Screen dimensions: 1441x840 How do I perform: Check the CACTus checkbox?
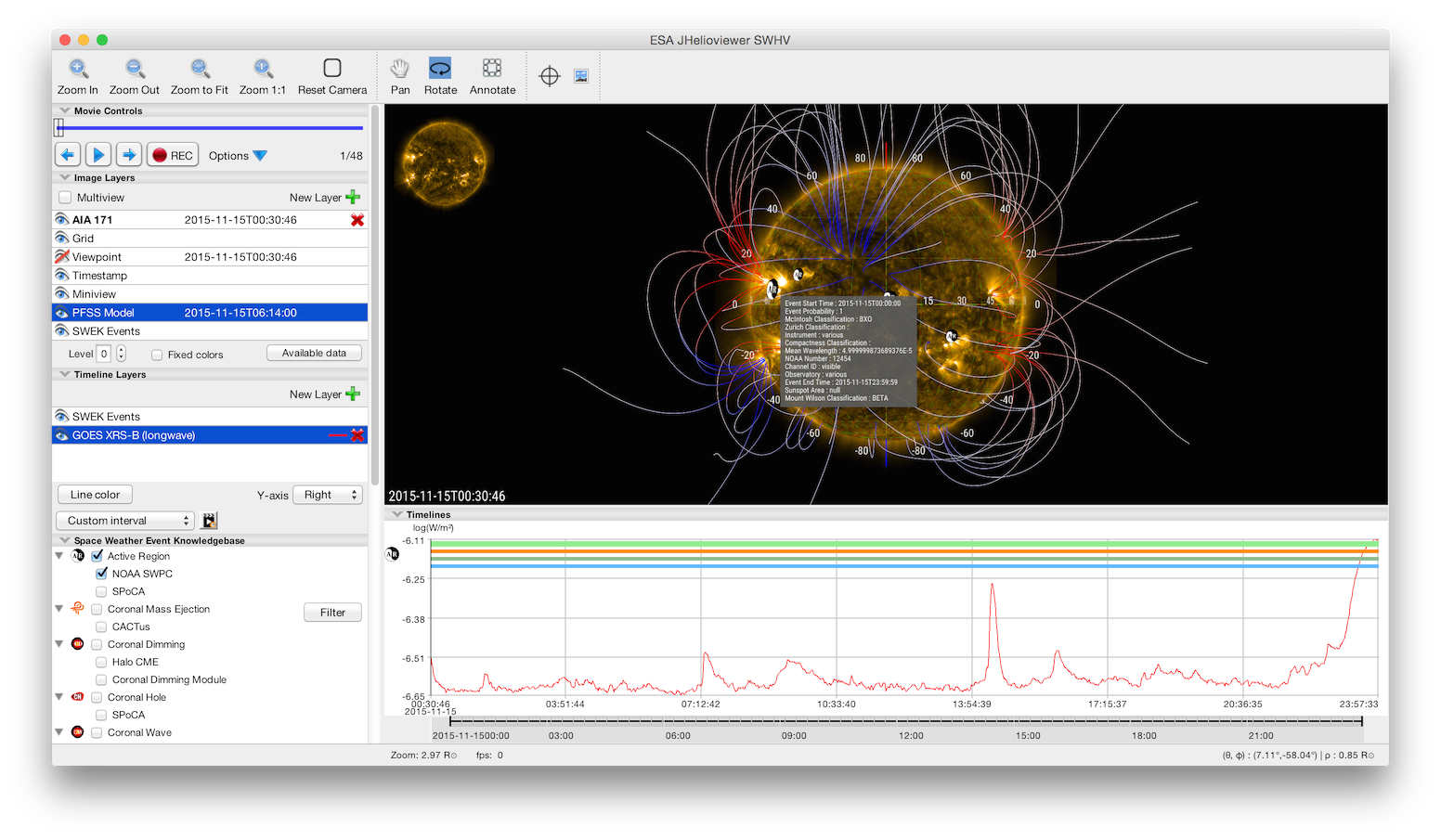pyautogui.click(x=101, y=627)
